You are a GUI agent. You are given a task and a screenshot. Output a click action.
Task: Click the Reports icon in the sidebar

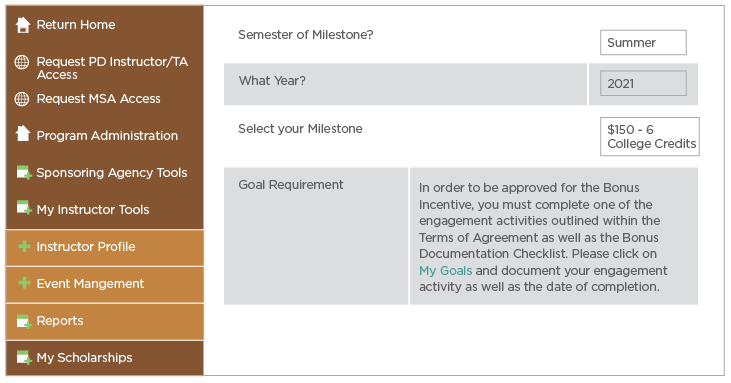(24, 321)
